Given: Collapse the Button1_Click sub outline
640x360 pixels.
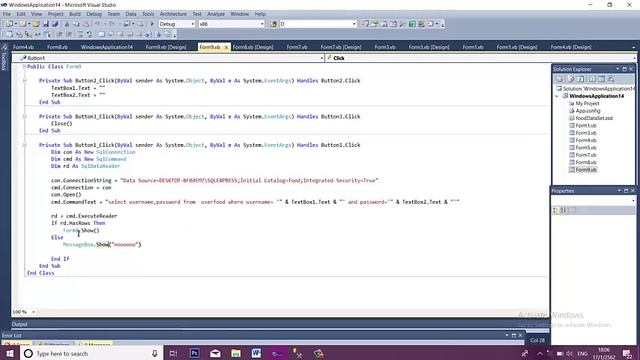Looking at the screenshot, I should (24, 145).
